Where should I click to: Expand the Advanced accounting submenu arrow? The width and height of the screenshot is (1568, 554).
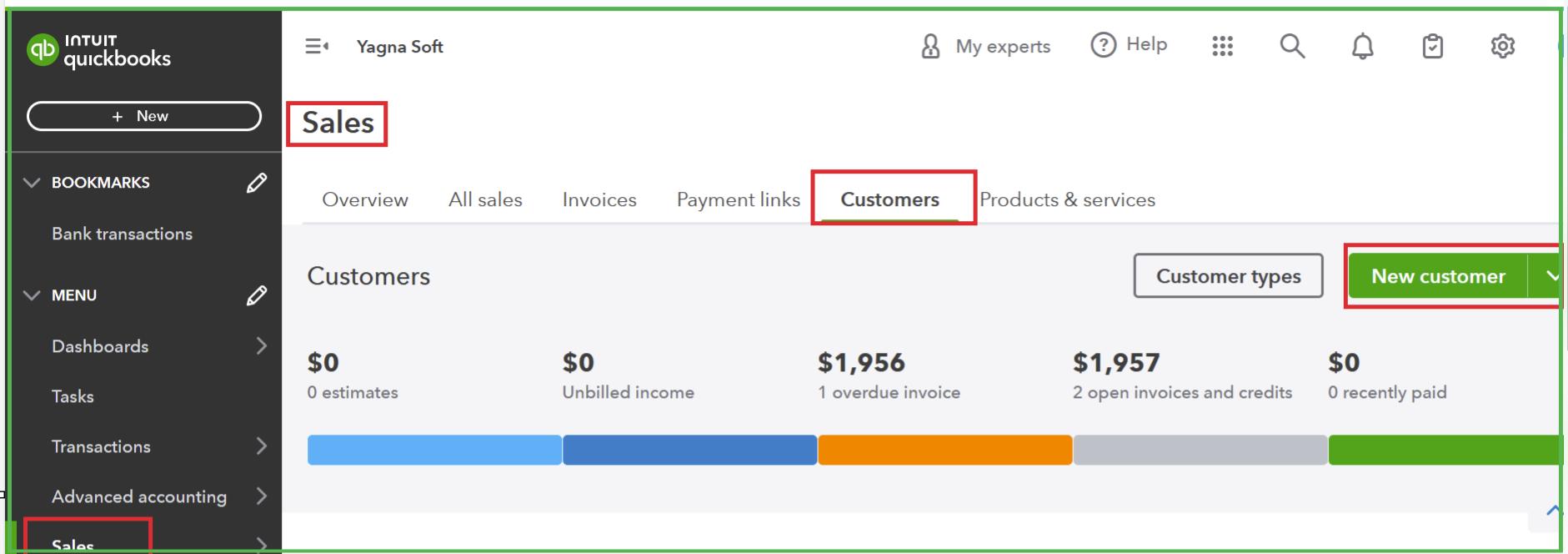click(x=262, y=496)
